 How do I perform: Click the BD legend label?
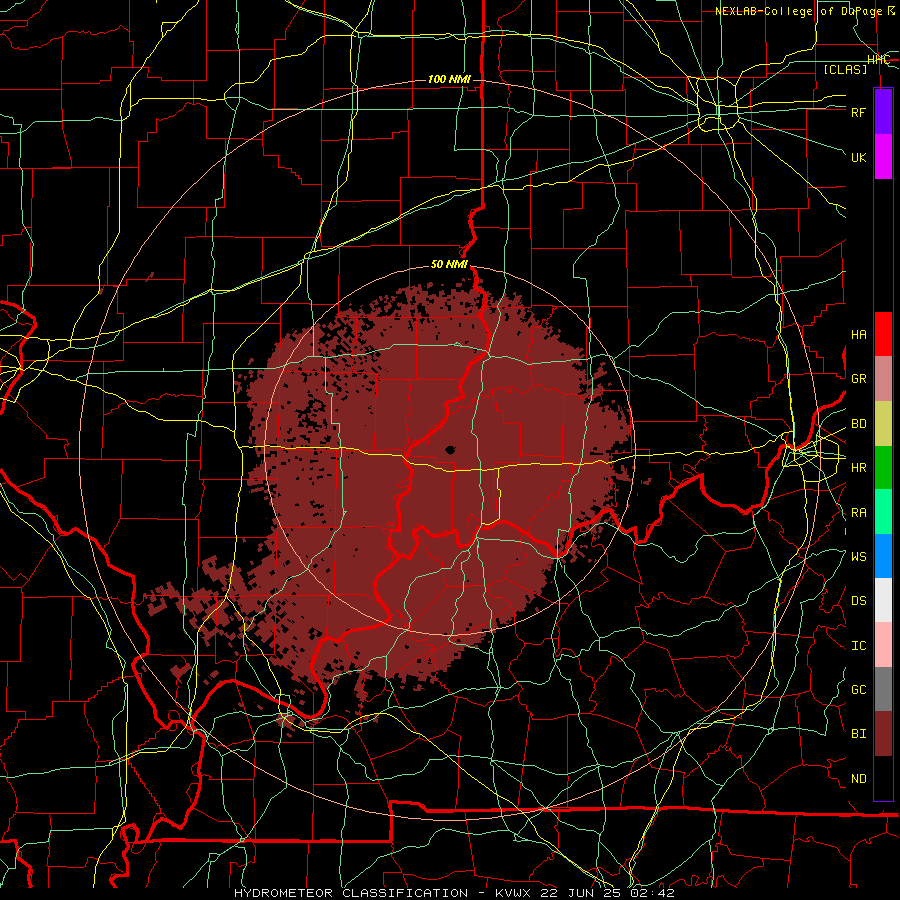859,424
